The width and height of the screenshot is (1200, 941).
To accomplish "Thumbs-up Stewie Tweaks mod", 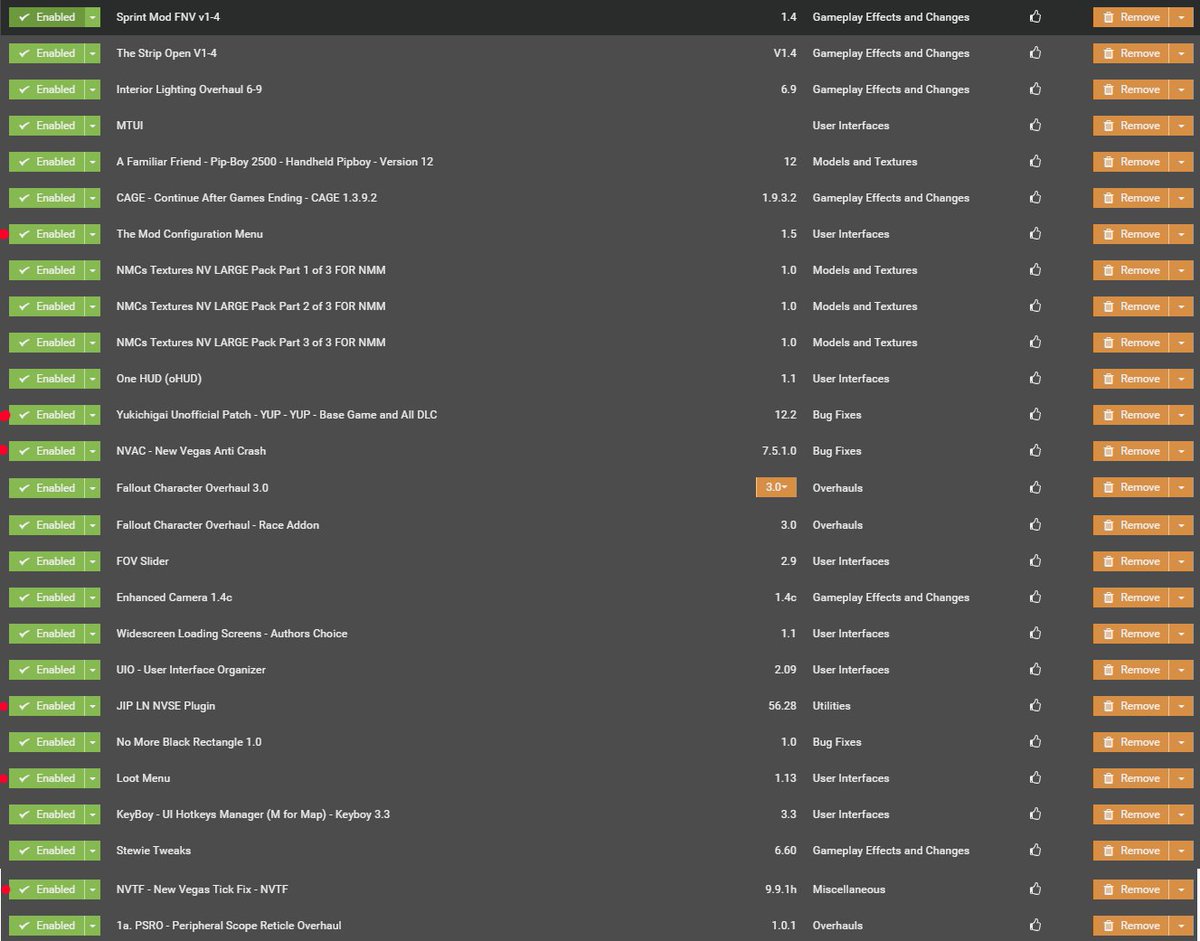I will coord(1035,850).
